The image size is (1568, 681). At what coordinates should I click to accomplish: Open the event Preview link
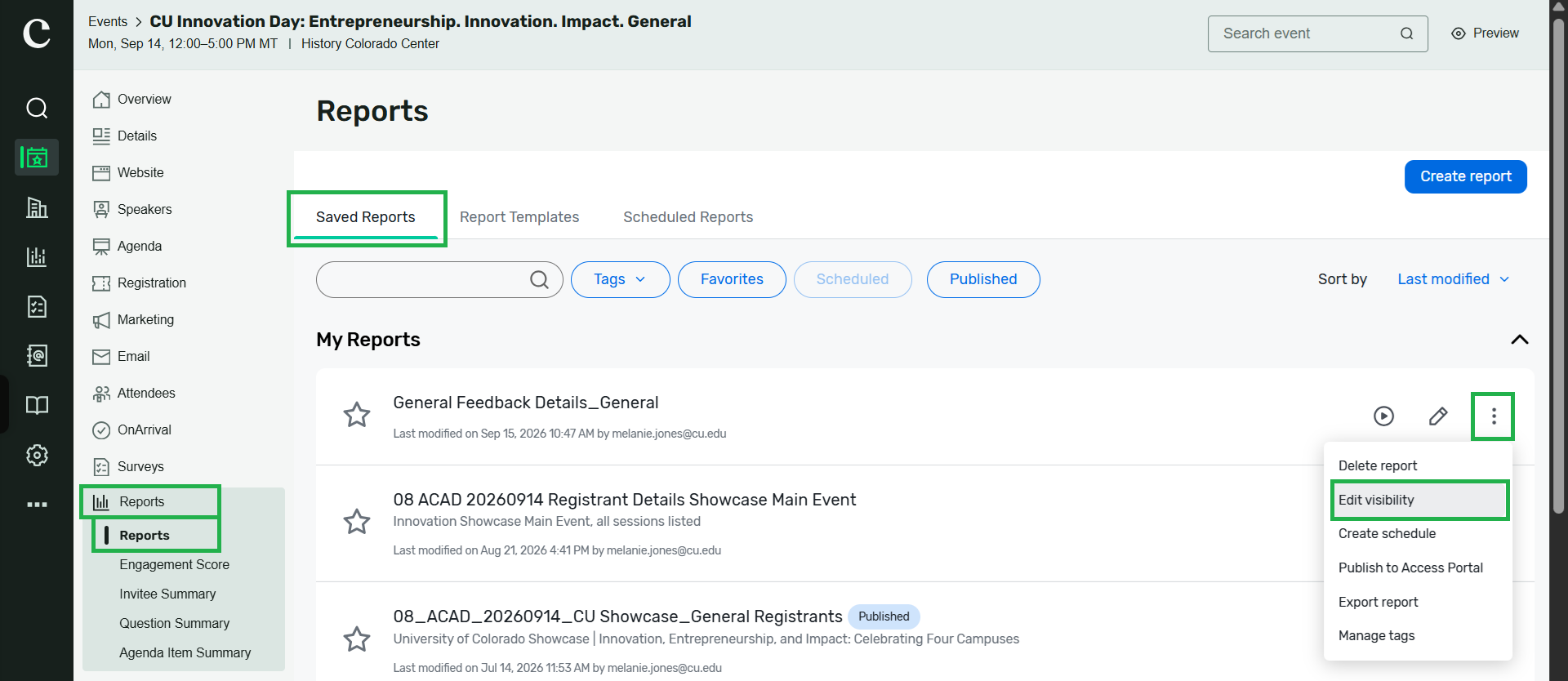point(1486,33)
